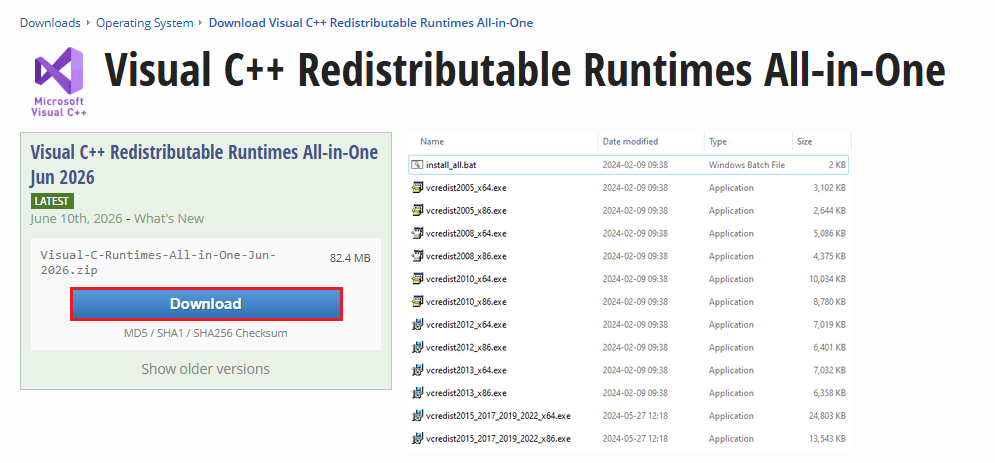Select the vcredist2010_x64.exe file name
Viewport: 995px width, 463px height.
(466, 279)
